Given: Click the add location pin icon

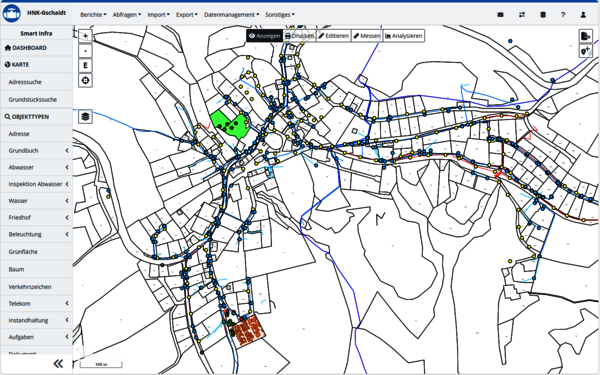Looking at the screenshot, I should click(x=585, y=51).
